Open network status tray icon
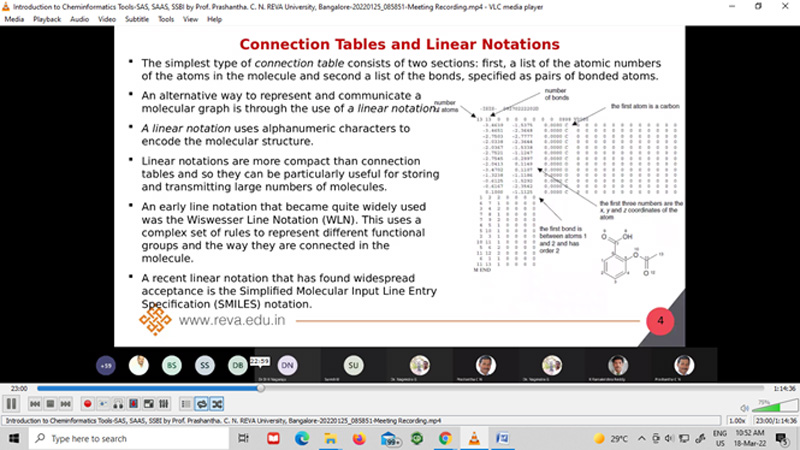 point(684,439)
